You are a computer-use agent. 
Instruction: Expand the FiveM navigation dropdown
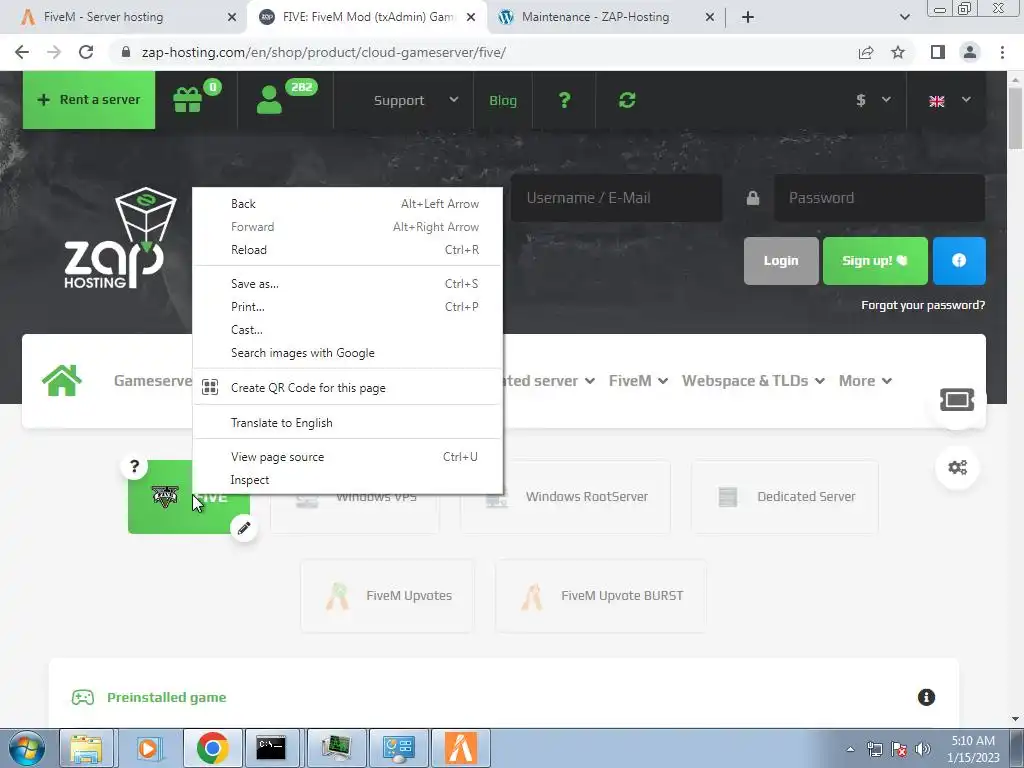638,381
